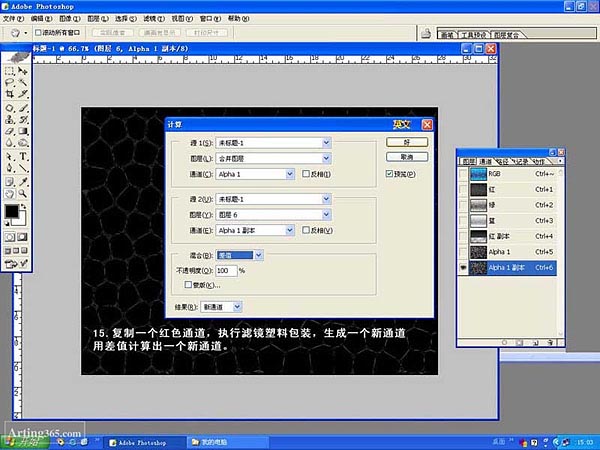This screenshot has height=450, width=600.
Task: Show the RGB channel visibility
Action: [463, 174]
